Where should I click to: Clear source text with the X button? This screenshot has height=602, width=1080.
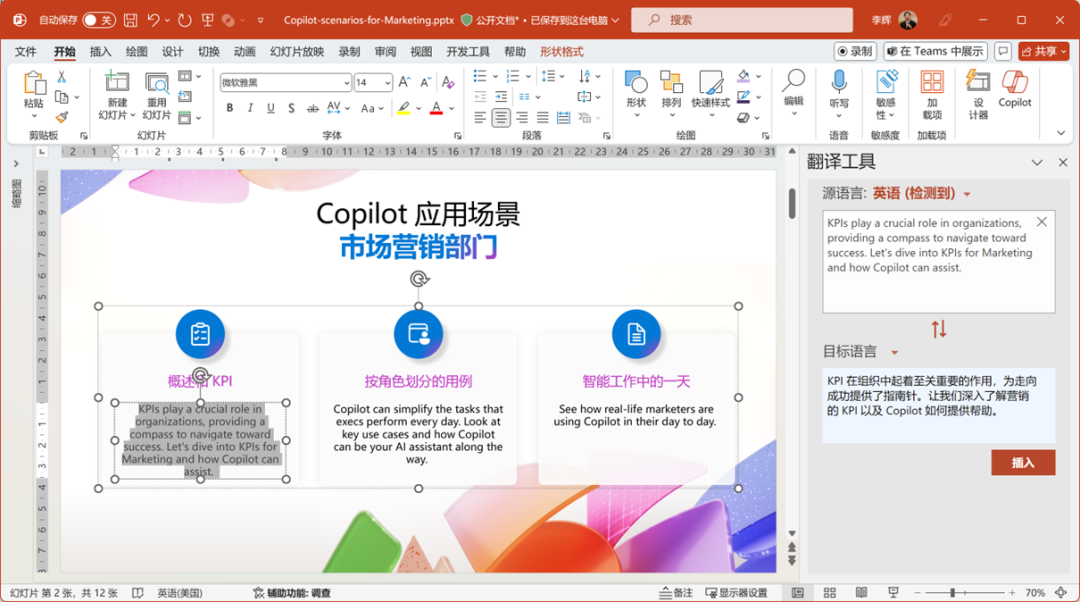click(x=1041, y=222)
